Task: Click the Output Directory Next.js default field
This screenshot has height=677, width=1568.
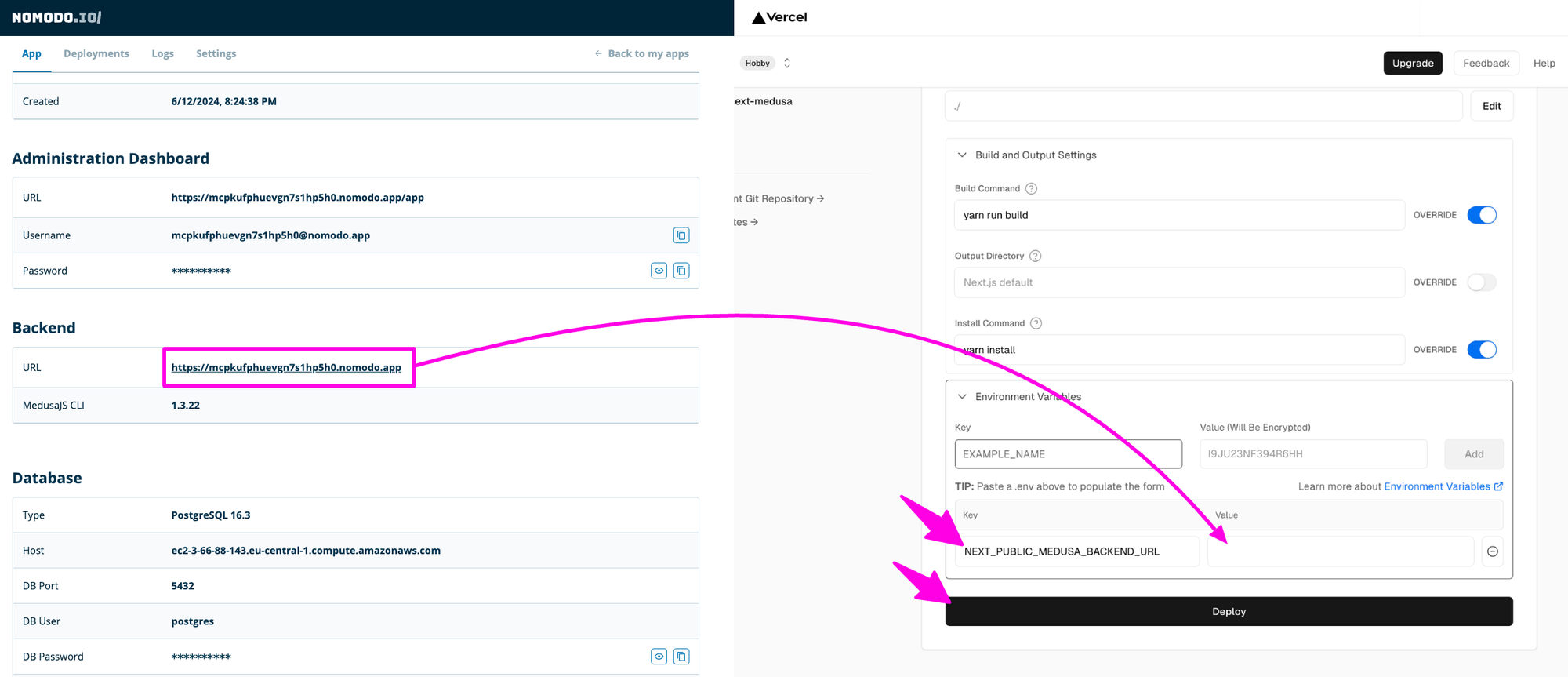Action: pyautogui.click(x=1179, y=282)
